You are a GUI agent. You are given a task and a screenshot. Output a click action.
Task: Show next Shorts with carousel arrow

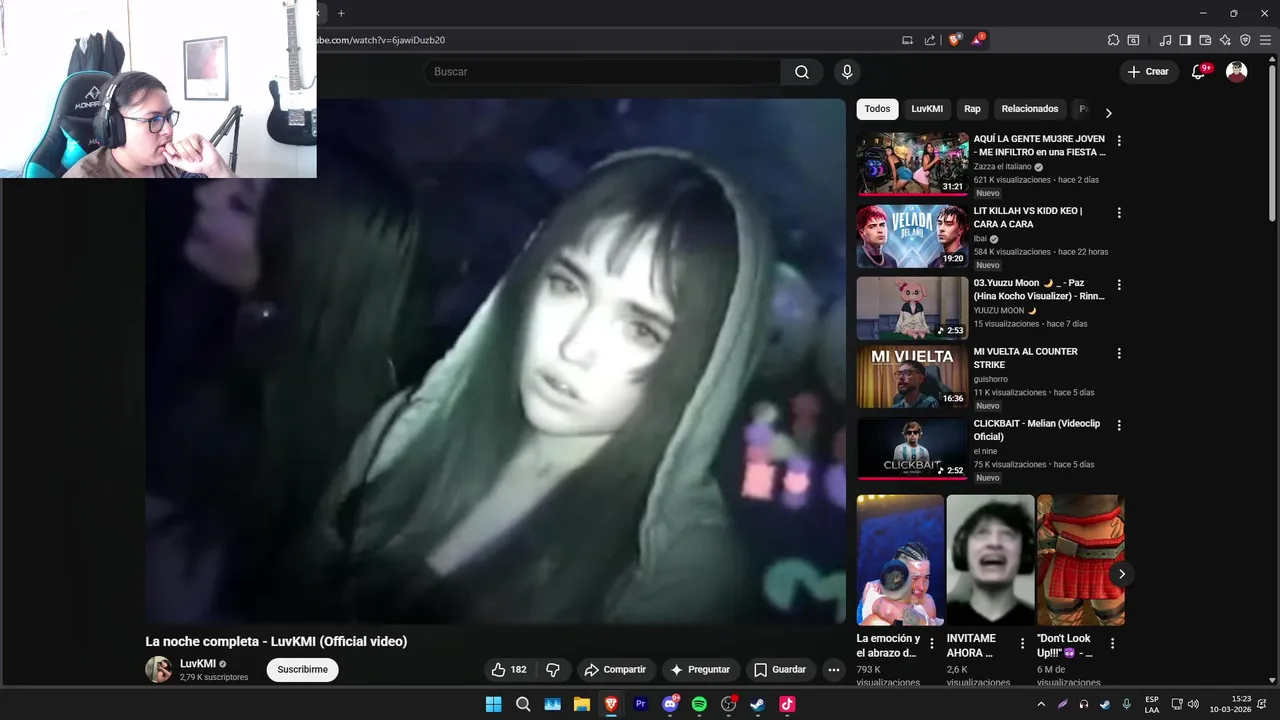[x=1121, y=574]
